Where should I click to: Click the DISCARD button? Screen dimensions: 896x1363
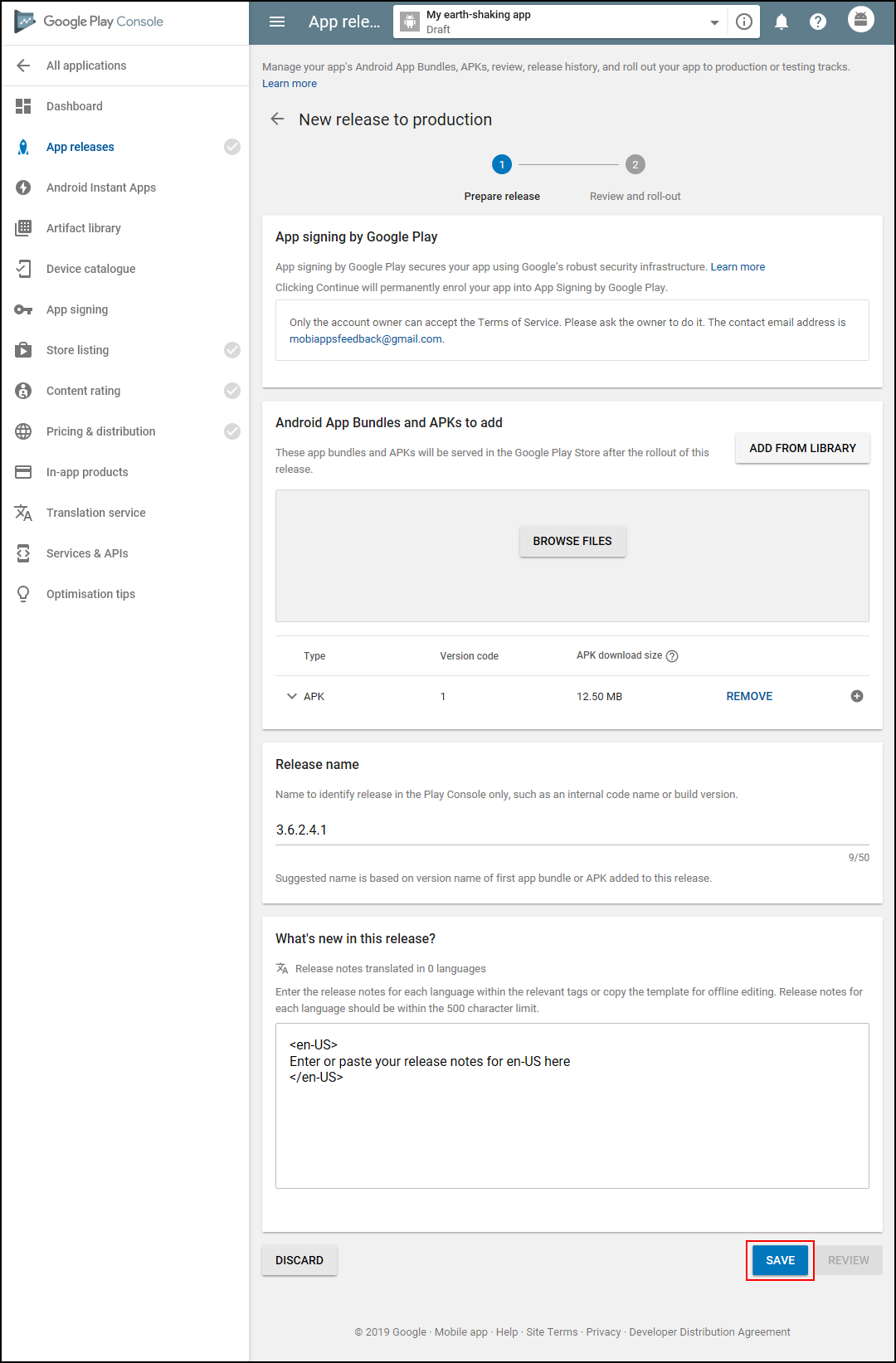(299, 1260)
